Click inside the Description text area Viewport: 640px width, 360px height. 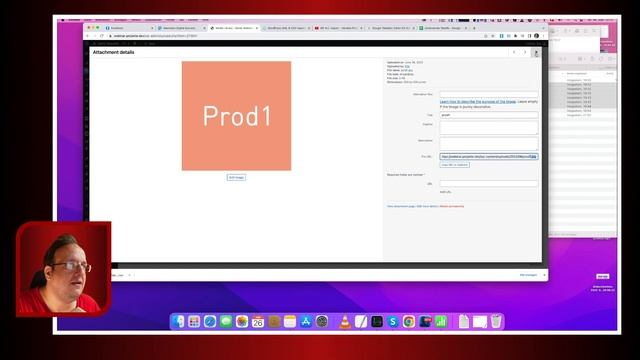point(489,144)
